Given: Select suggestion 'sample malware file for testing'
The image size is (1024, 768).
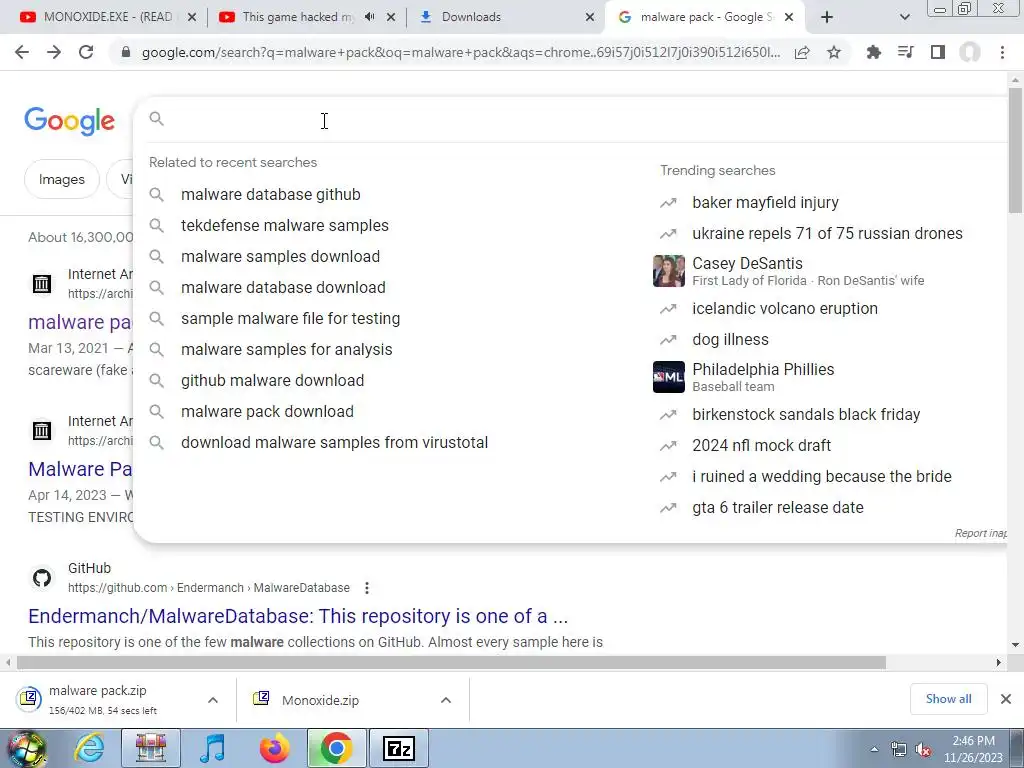Looking at the screenshot, I should (291, 319).
